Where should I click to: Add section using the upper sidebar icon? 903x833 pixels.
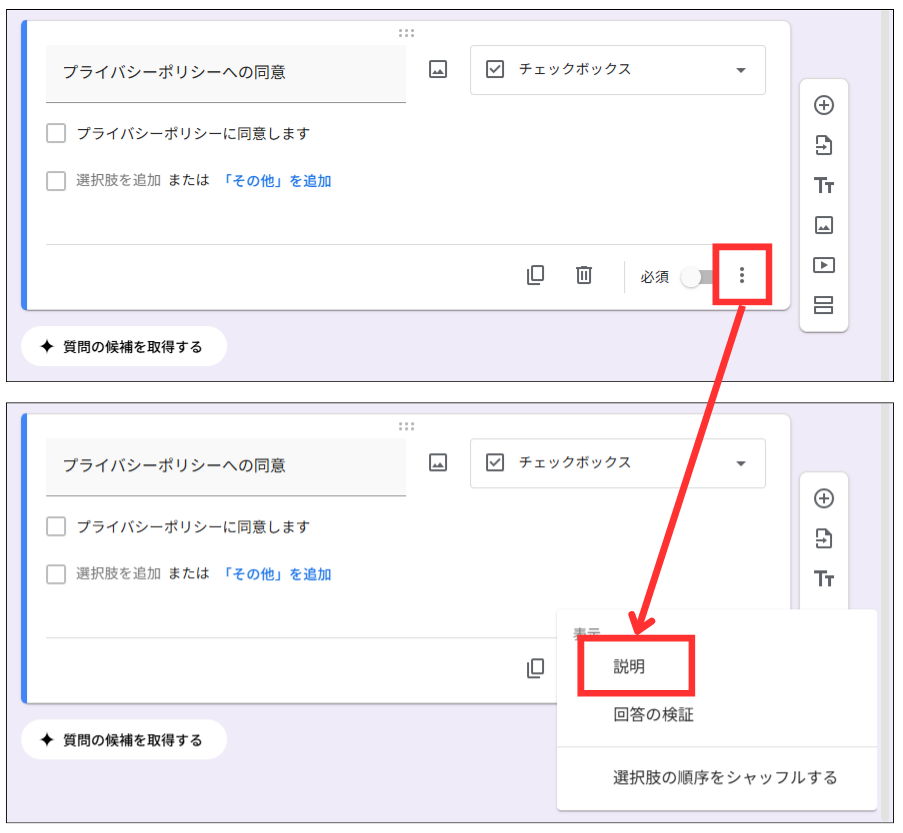824,305
